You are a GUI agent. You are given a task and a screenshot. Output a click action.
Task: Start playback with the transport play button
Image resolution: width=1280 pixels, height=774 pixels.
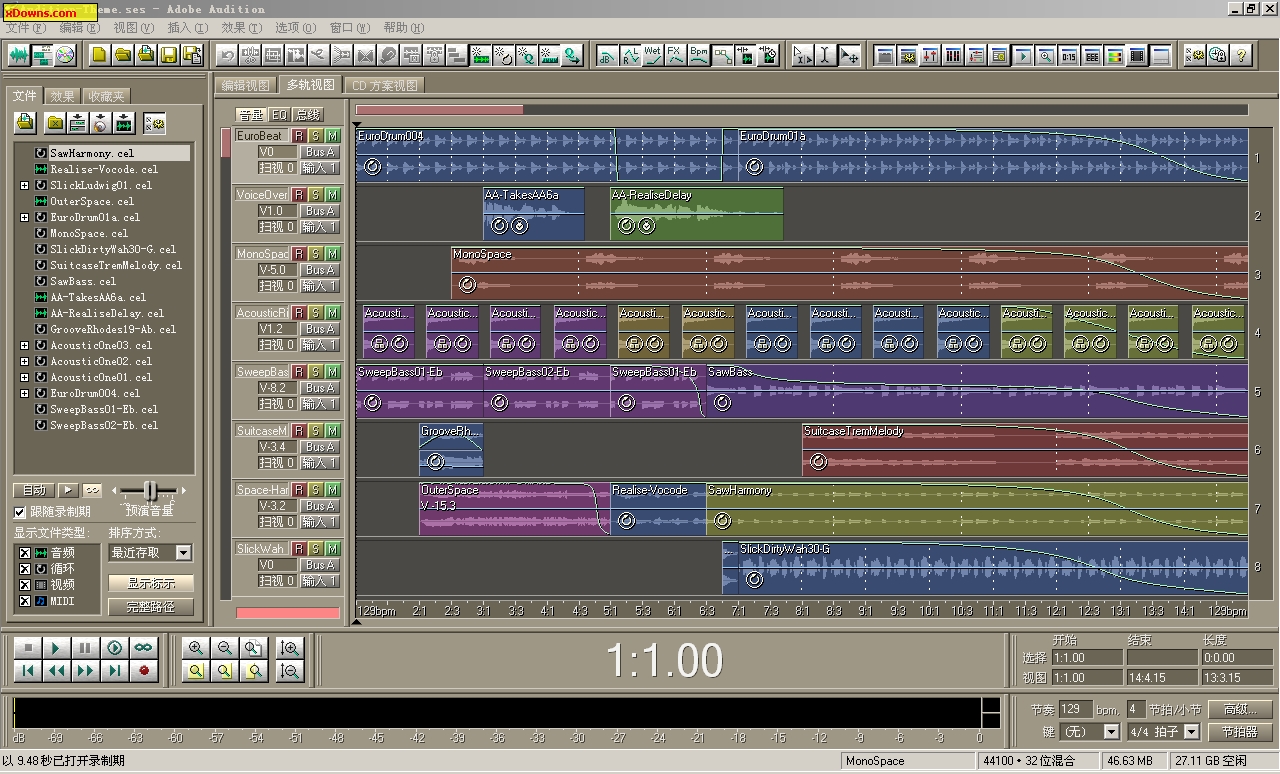click(57, 648)
